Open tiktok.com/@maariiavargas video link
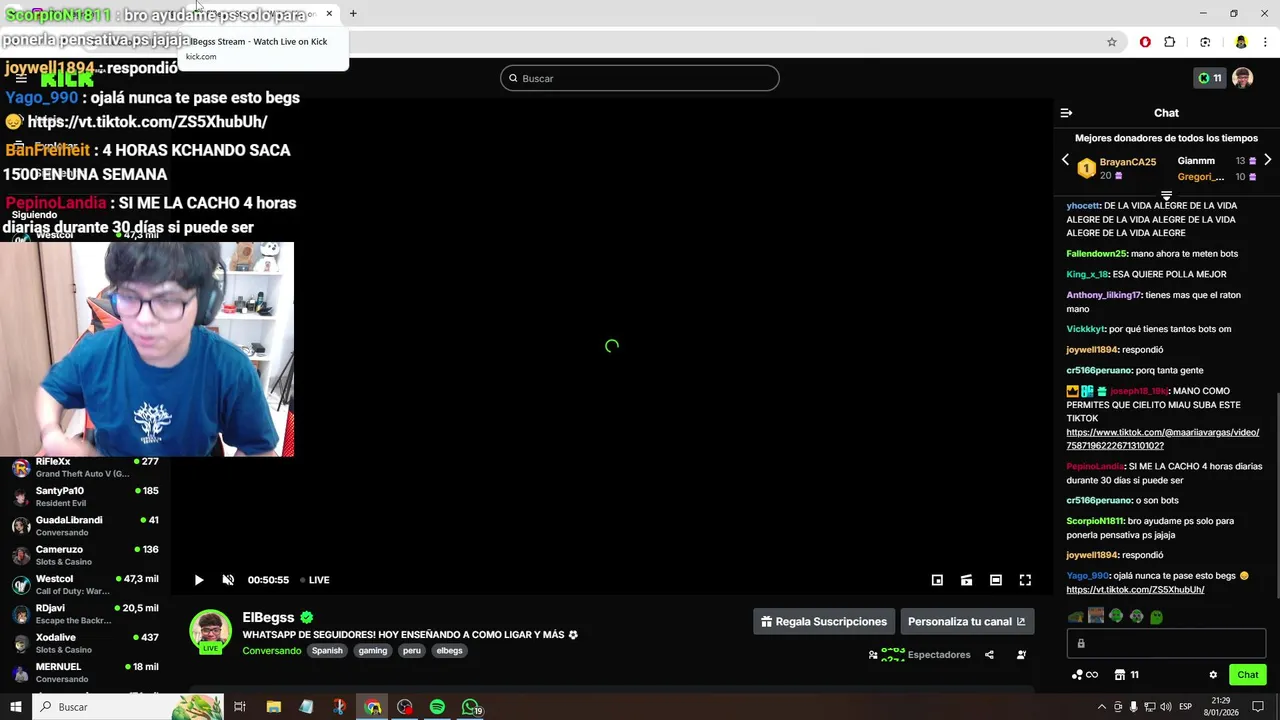This screenshot has height=720, width=1280. [1162, 439]
